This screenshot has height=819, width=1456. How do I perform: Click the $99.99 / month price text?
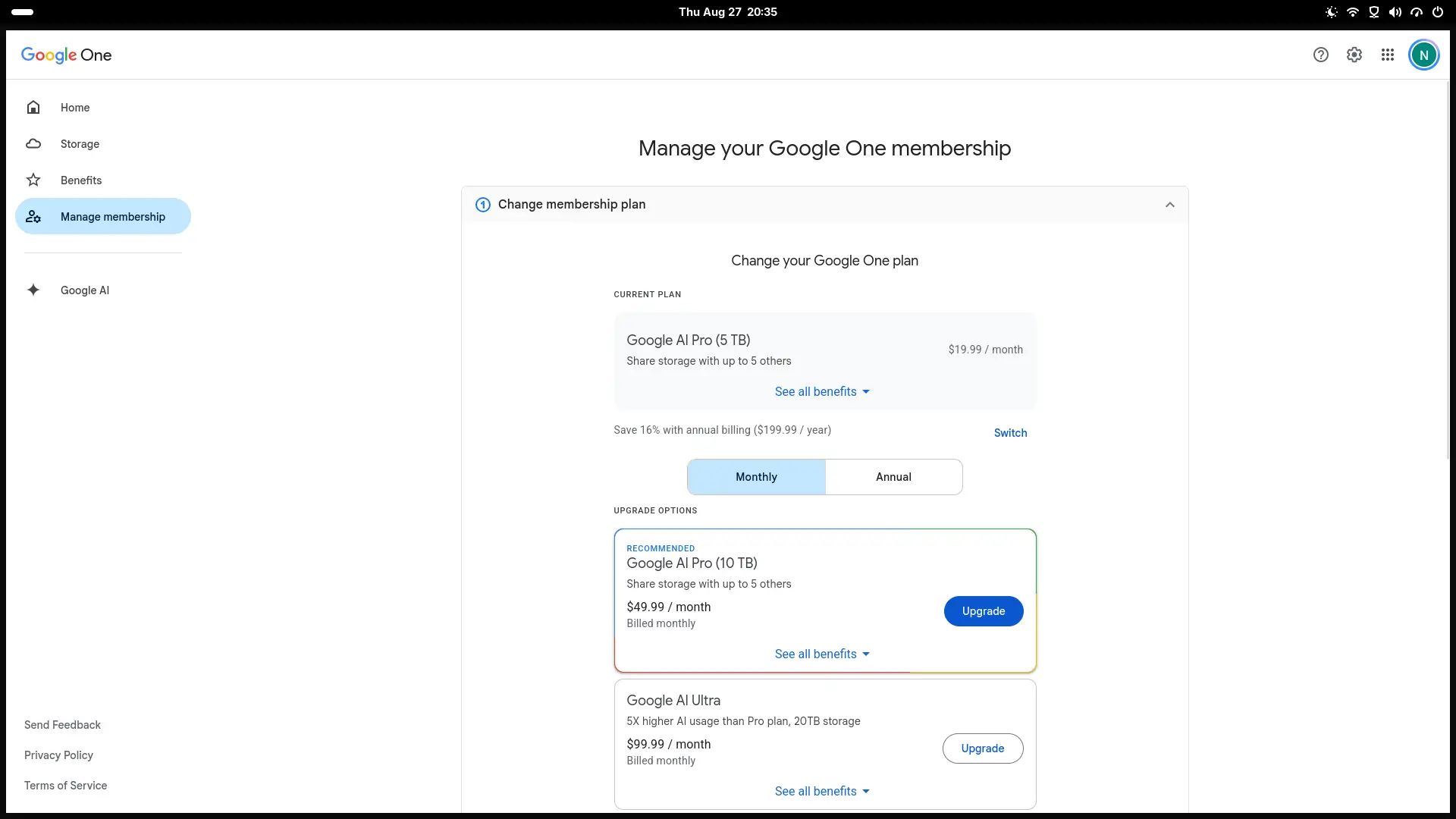(x=669, y=745)
